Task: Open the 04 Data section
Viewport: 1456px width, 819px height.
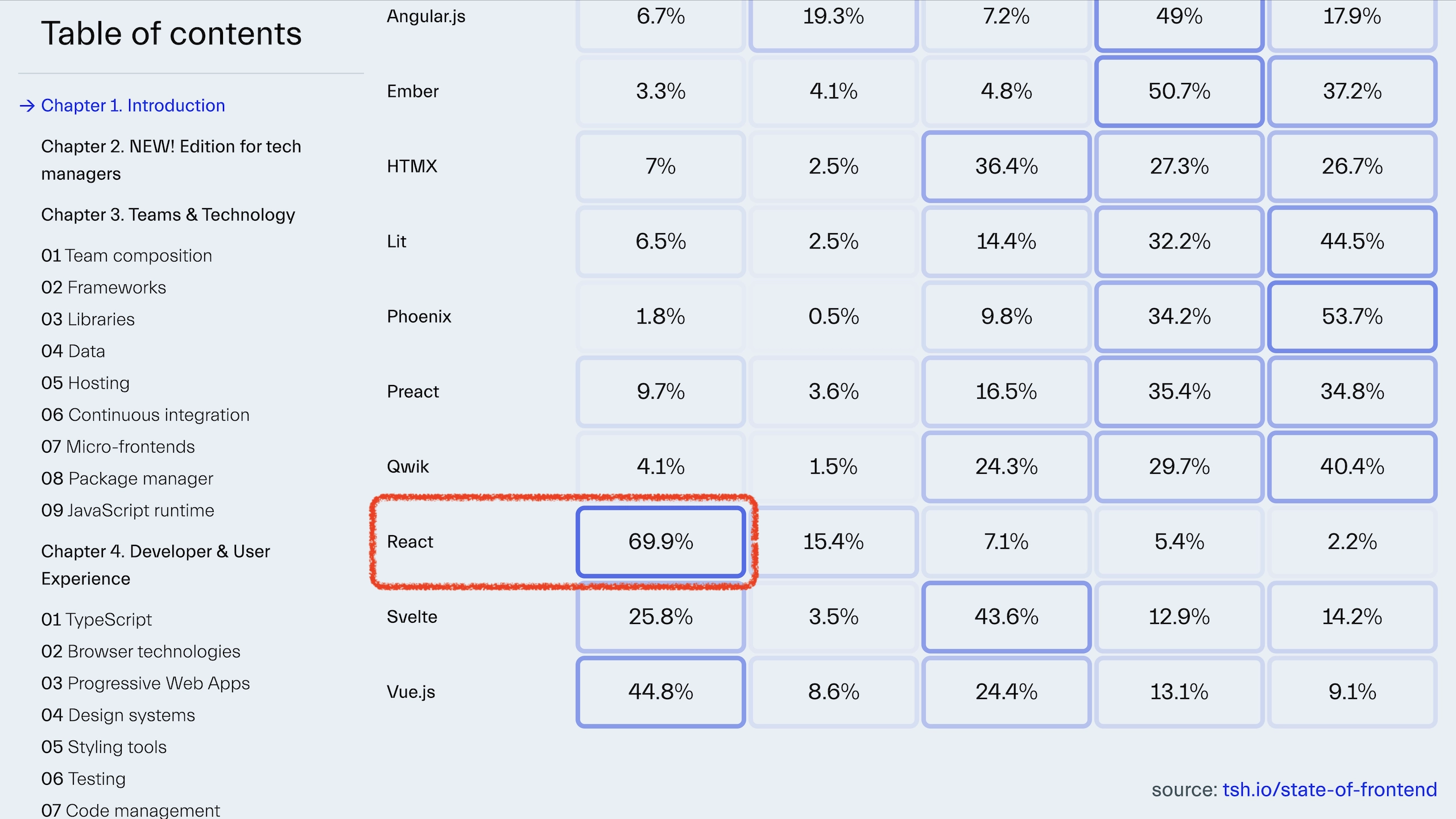Action: point(73,351)
